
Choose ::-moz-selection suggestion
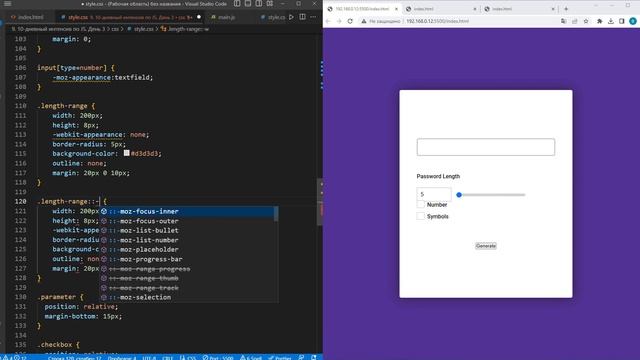[189, 297]
